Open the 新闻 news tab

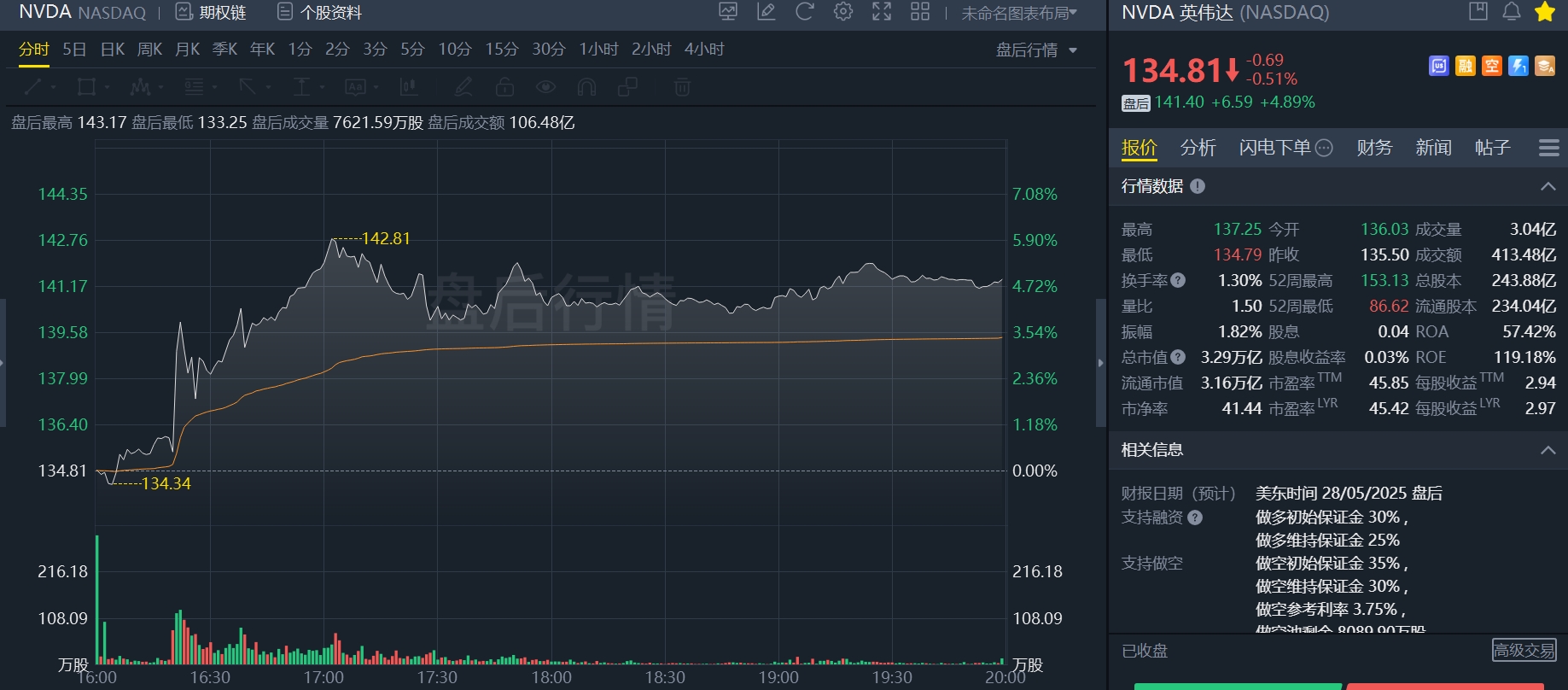click(x=1433, y=148)
